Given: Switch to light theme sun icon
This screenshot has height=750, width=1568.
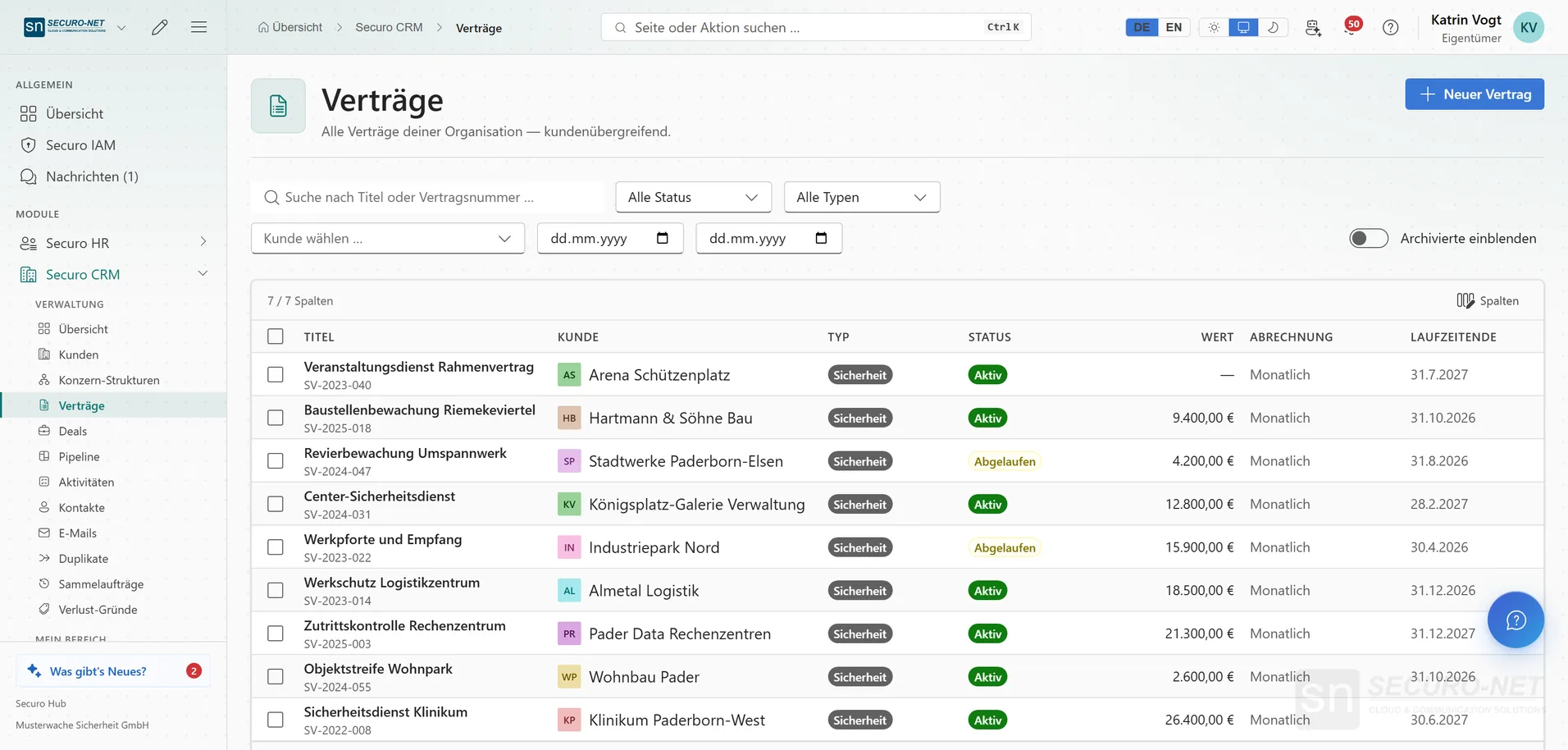Looking at the screenshot, I should pos(1214,27).
